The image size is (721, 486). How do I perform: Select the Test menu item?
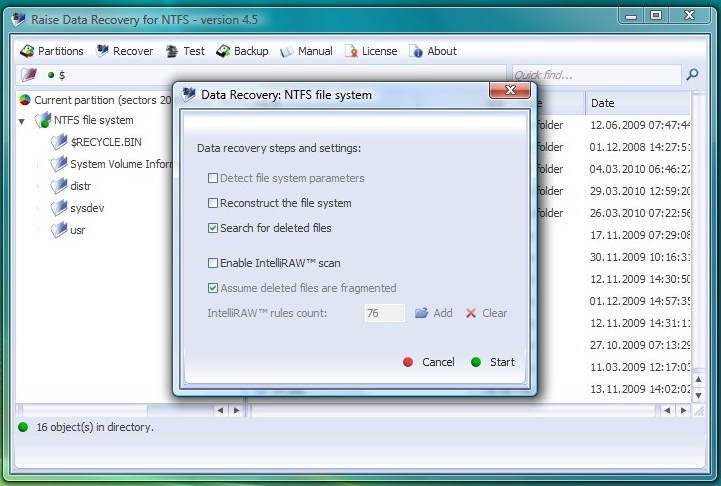tap(185, 51)
